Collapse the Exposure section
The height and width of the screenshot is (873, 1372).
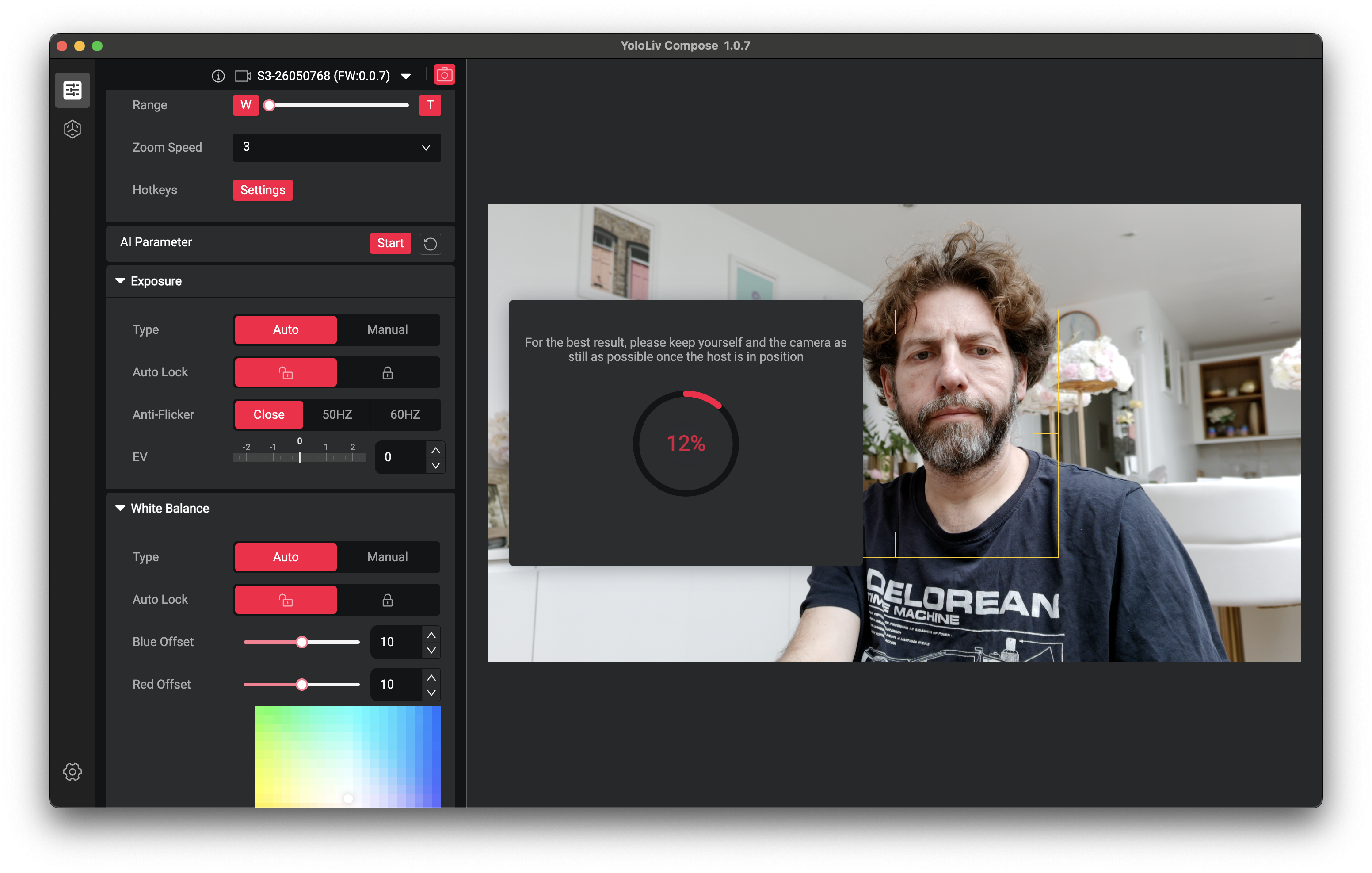120,281
